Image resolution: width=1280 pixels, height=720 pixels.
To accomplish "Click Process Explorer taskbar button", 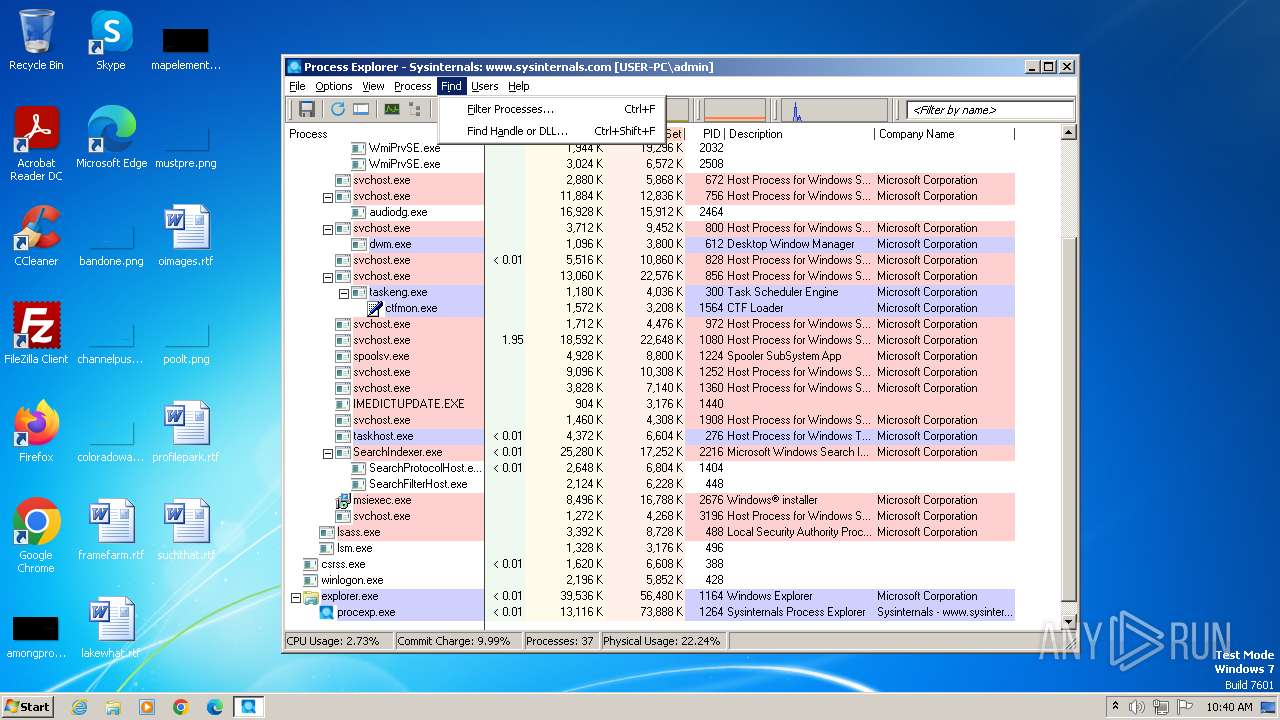I will pos(248,707).
